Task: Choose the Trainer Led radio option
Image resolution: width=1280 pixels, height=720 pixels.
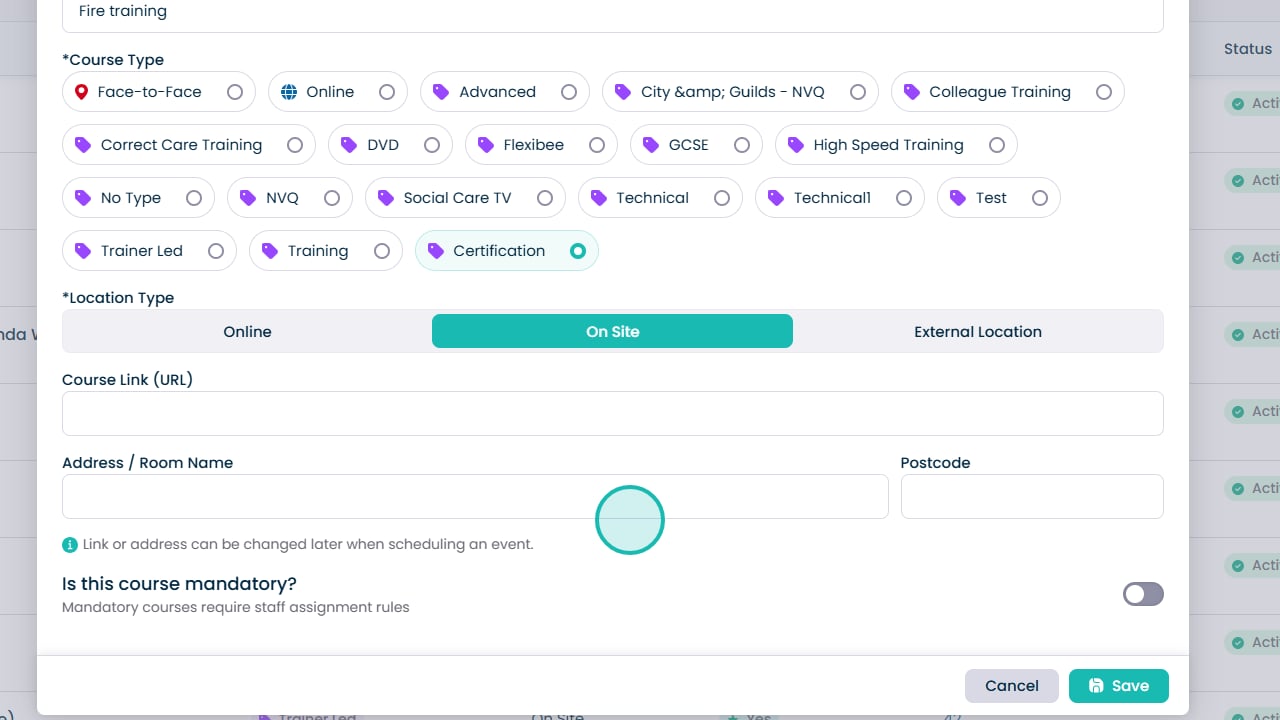Action: click(x=216, y=251)
